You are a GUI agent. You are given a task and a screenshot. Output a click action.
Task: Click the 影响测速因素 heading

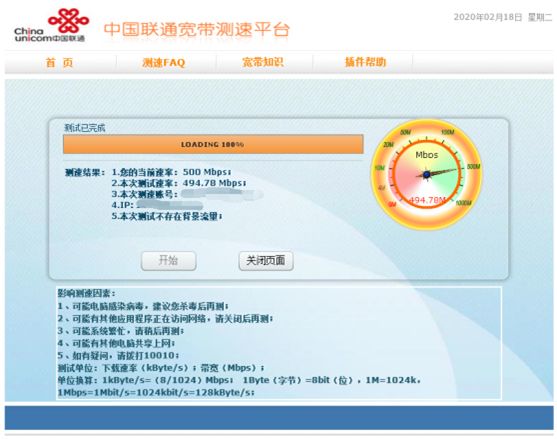tap(87, 293)
